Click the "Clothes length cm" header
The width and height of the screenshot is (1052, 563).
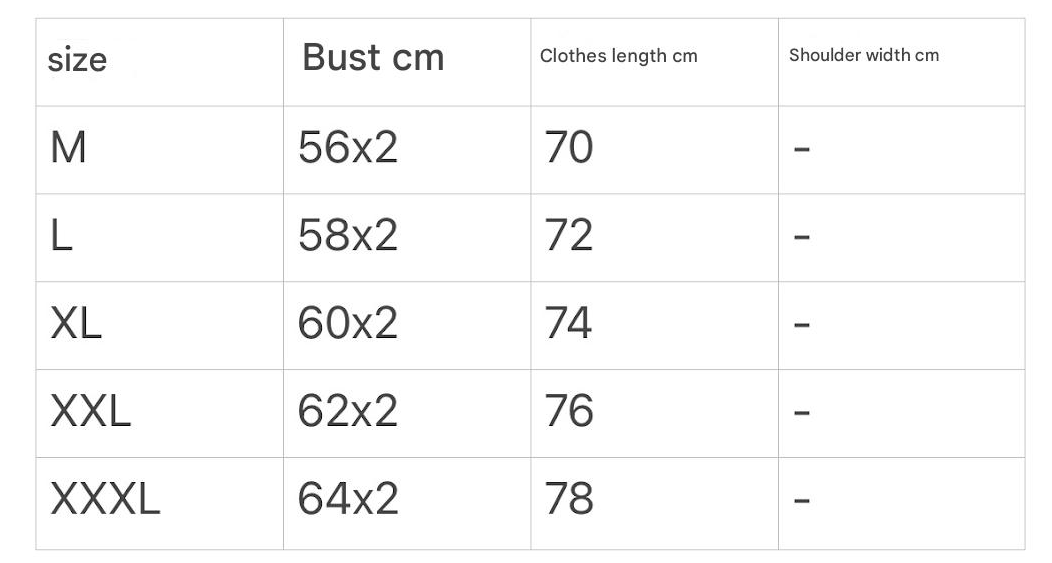pyautogui.click(x=618, y=56)
